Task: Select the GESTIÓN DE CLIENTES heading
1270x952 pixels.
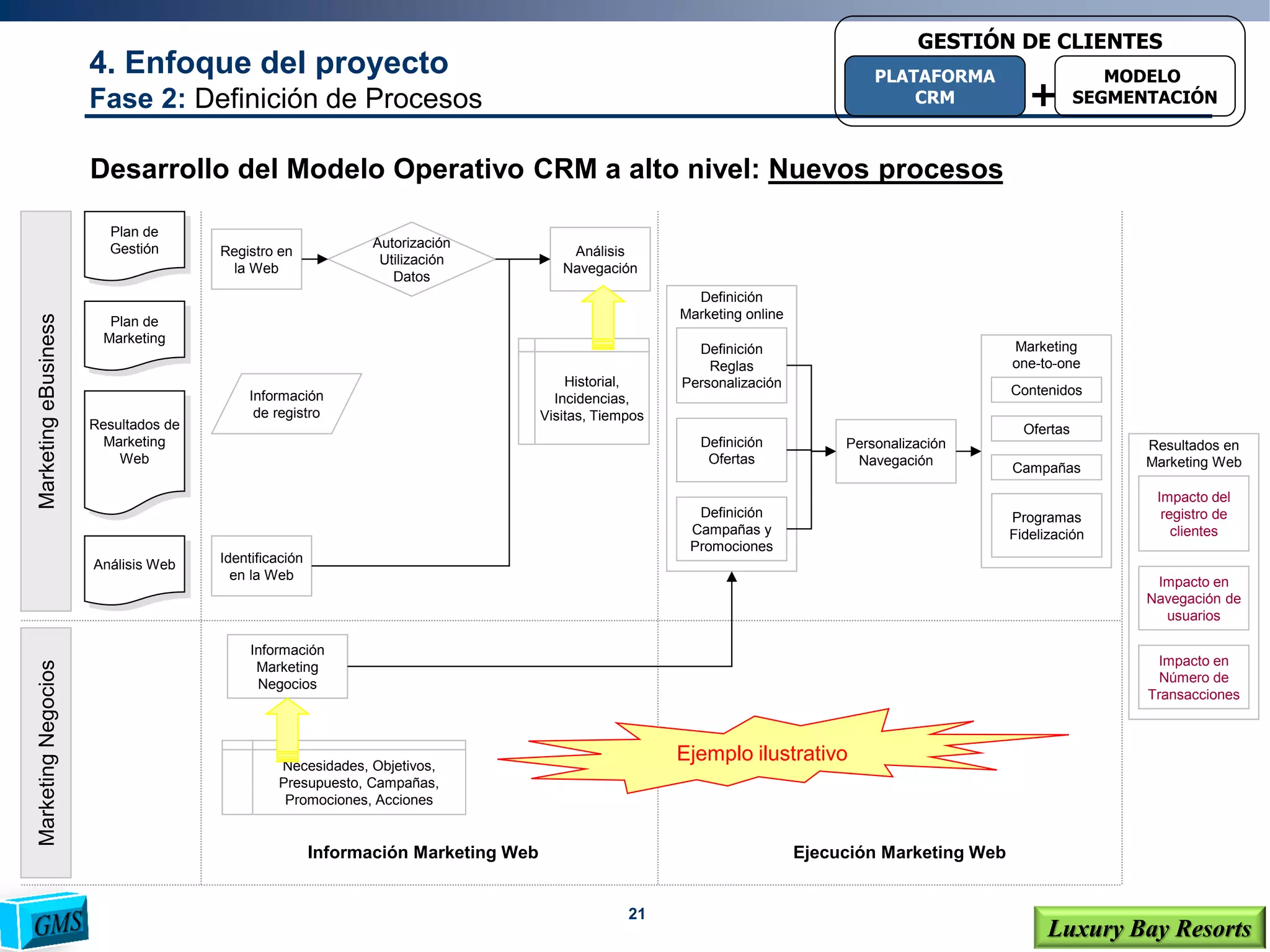Action: [x=1040, y=41]
